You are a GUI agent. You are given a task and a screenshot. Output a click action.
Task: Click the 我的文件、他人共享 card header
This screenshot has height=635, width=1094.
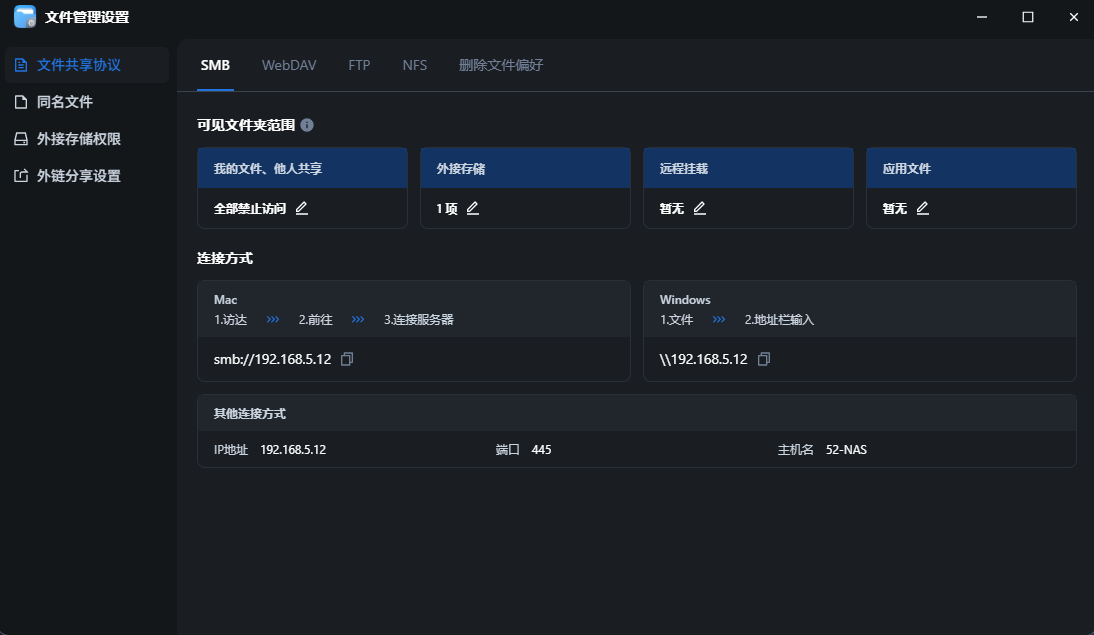[302, 168]
